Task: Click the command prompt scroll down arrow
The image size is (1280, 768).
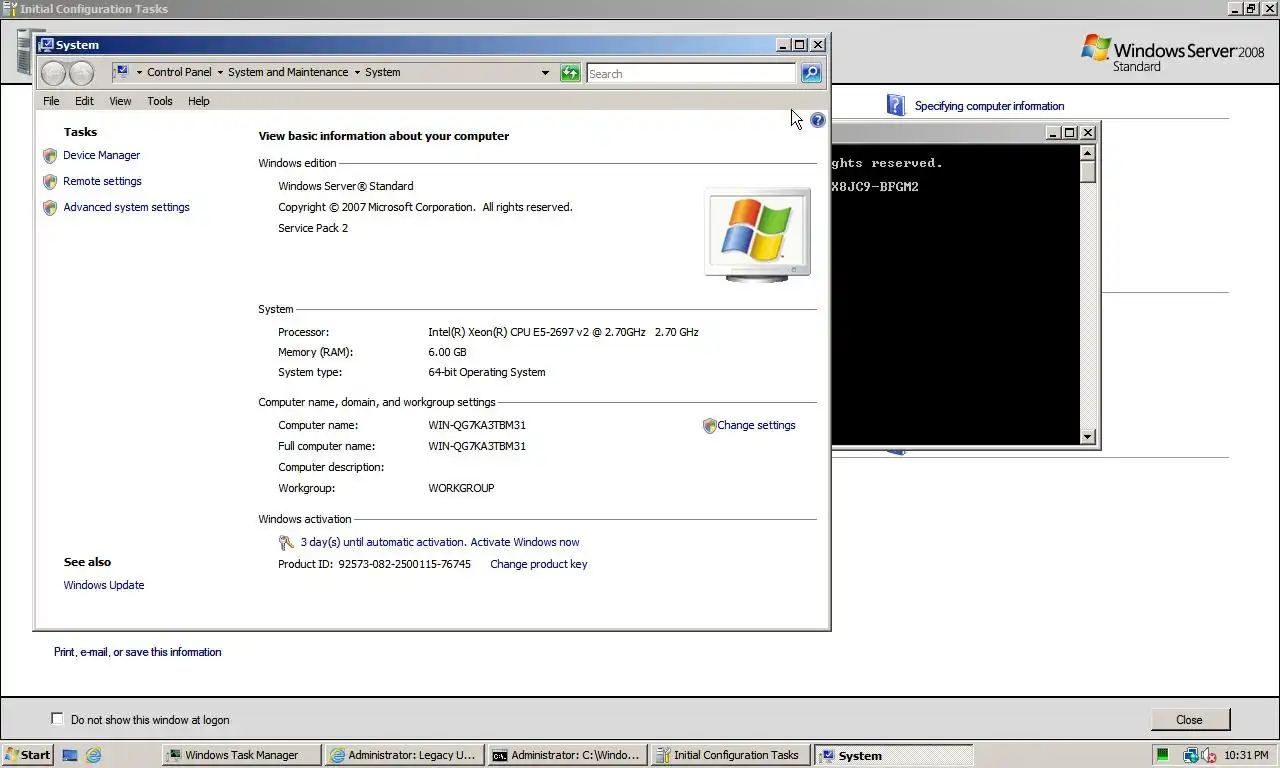Action: 1088,437
